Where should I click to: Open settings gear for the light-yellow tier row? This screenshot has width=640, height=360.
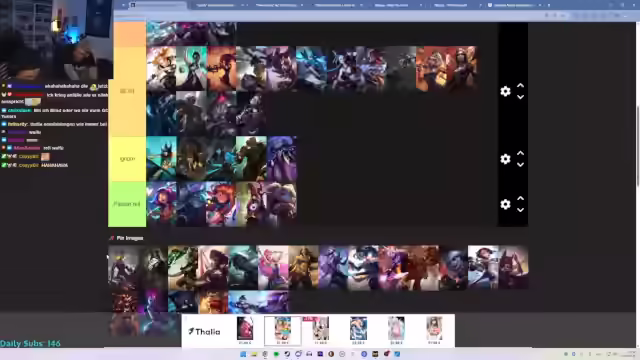505,91
